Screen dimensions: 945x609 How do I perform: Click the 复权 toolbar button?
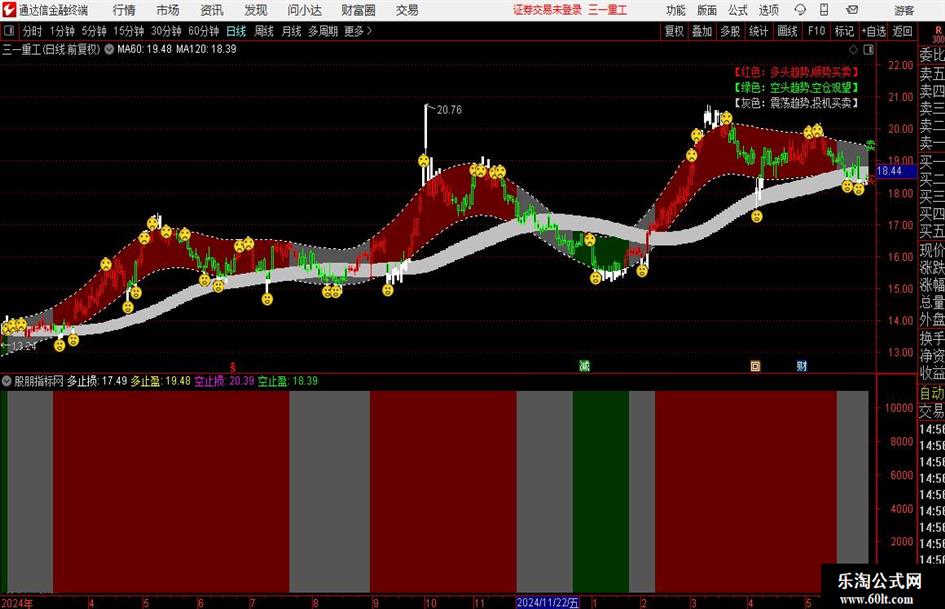click(x=674, y=31)
